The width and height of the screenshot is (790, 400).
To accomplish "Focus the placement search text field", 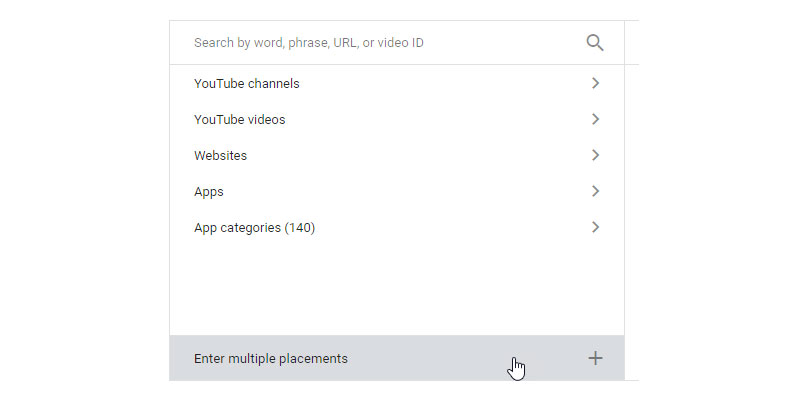I will (x=380, y=43).
